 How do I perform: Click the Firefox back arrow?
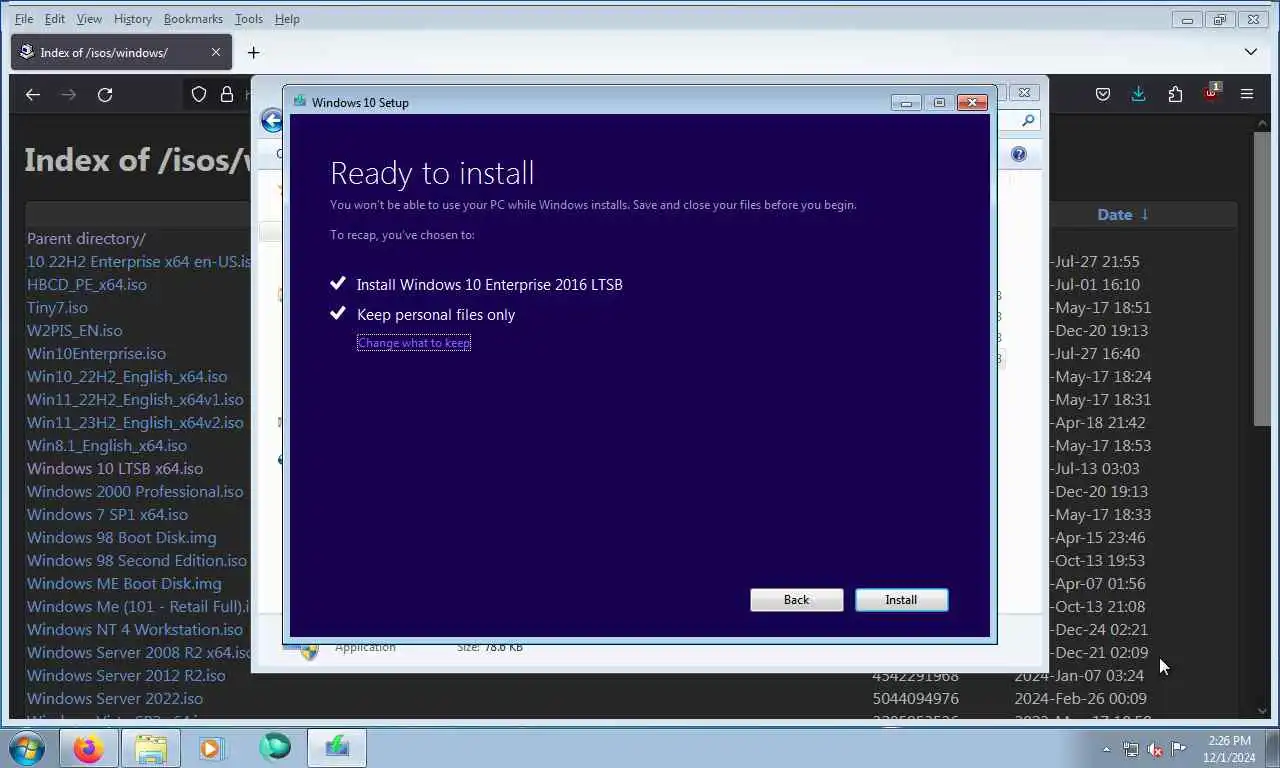pos(33,94)
